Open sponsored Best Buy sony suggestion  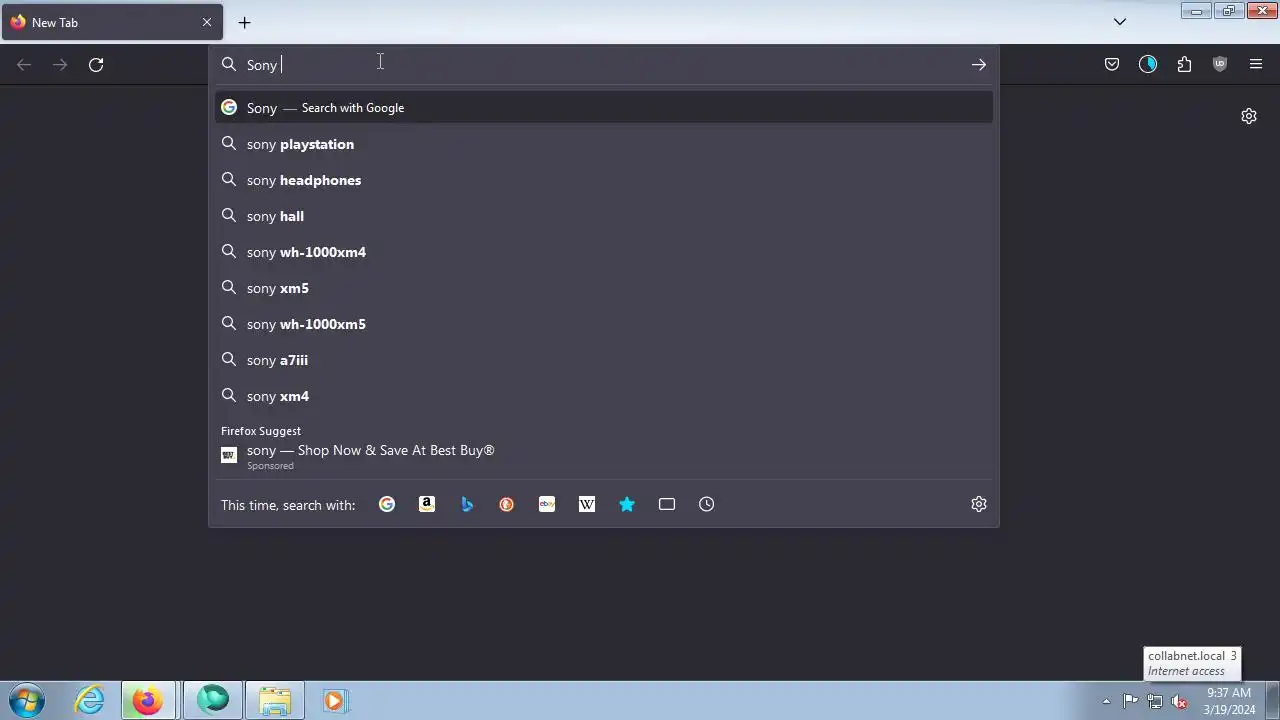pyautogui.click(x=604, y=456)
